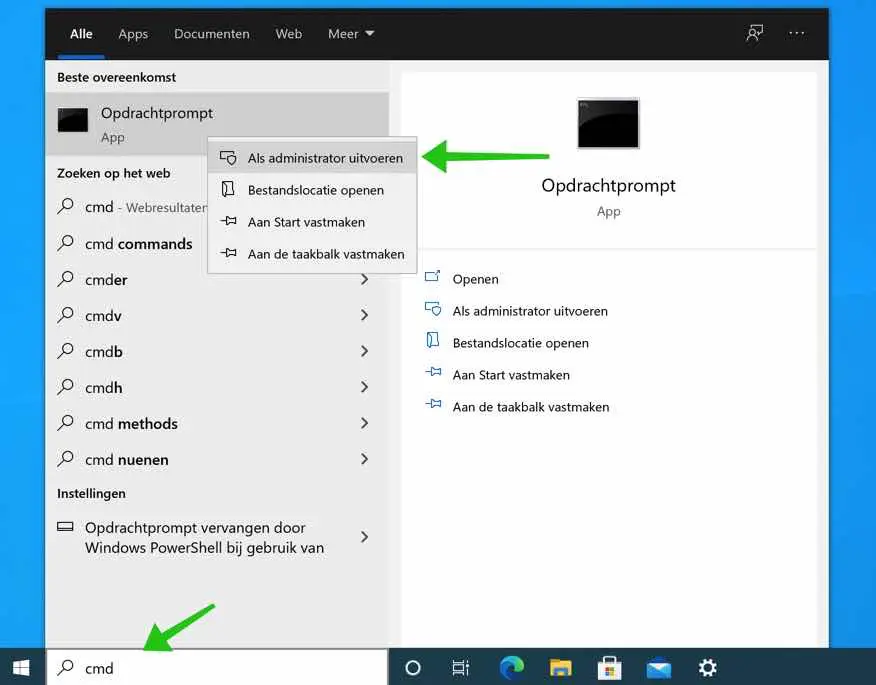The height and width of the screenshot is (685, 876).
Task: Click the 'Opdrachtprompt' title in the right panel
Action: [x=608, y=186]
